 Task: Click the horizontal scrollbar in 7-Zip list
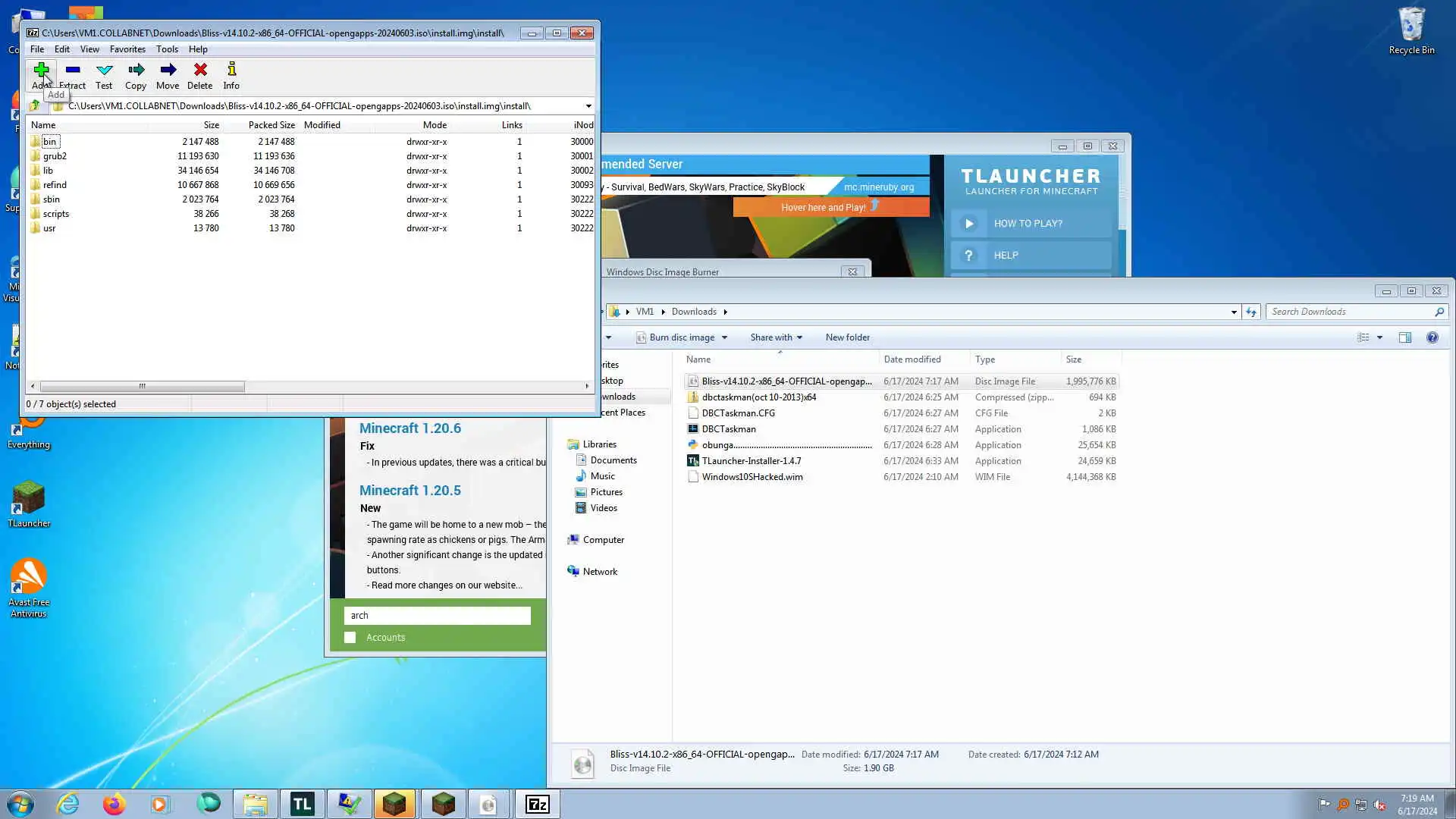142,387
